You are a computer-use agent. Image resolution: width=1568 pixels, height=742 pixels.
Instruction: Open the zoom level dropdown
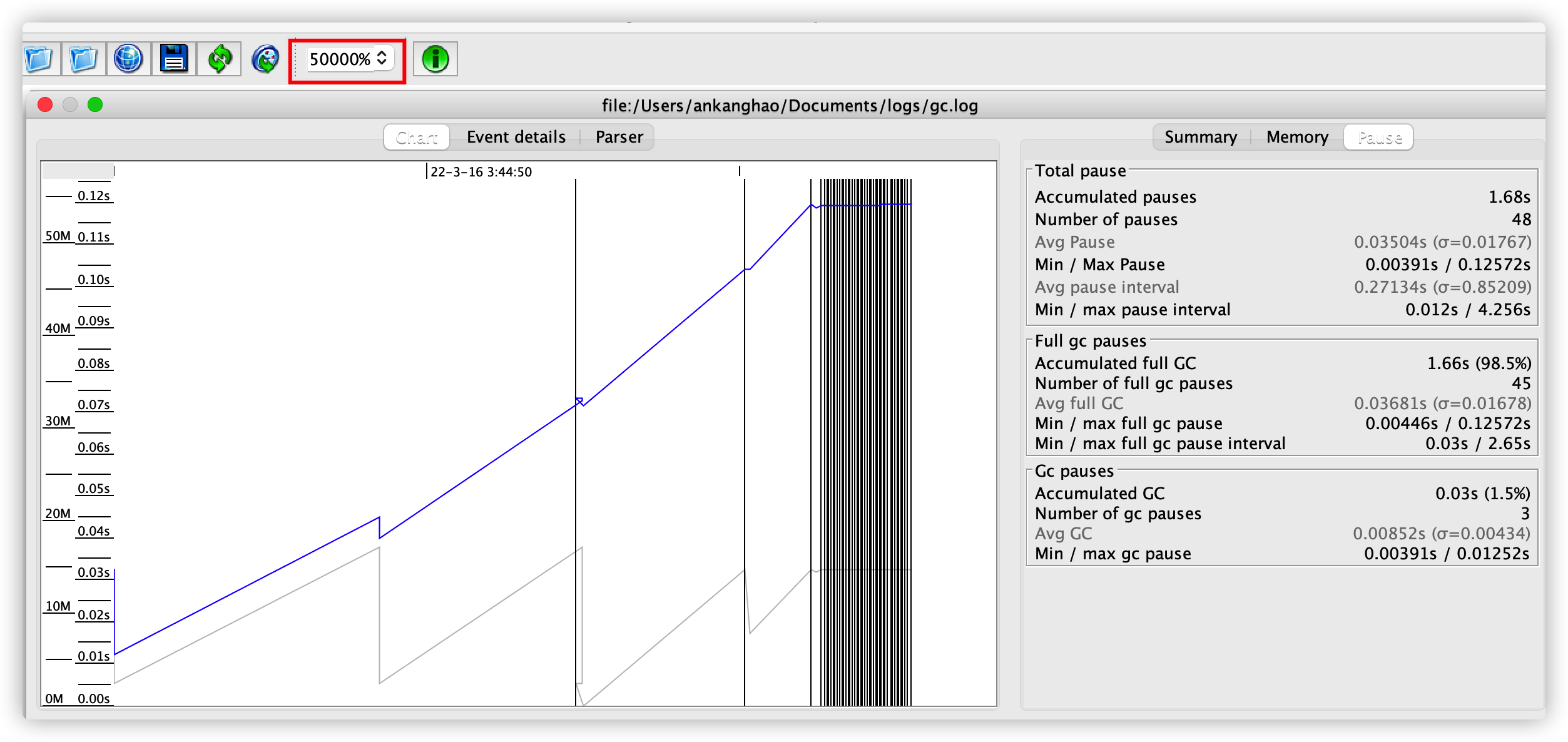coord(383,59)
